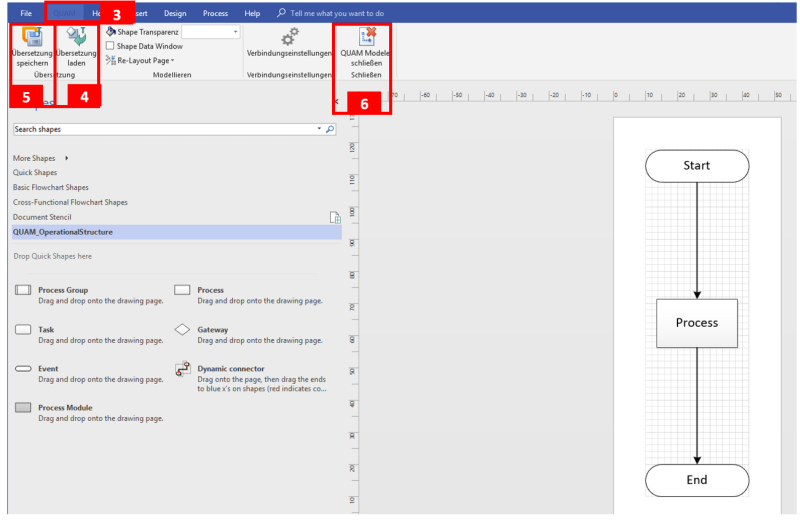Image resolution: width=800 pixels, height=521 pixels.
Task: Click the Modellieren group label
Action: point(172,75)
